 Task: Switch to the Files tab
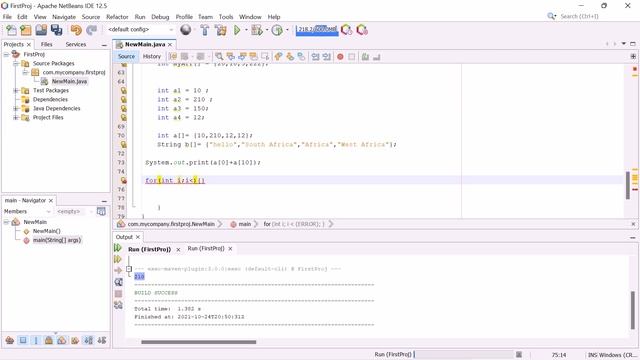point(47,44)
